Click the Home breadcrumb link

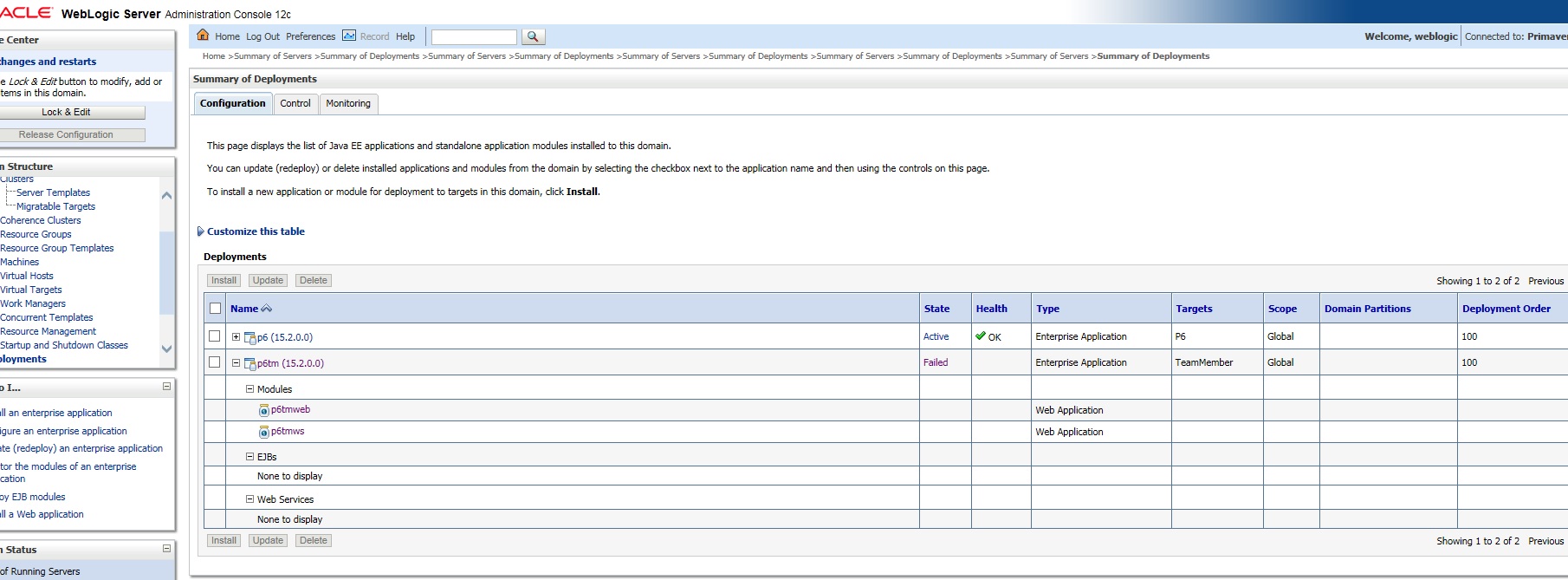[214, 56]
